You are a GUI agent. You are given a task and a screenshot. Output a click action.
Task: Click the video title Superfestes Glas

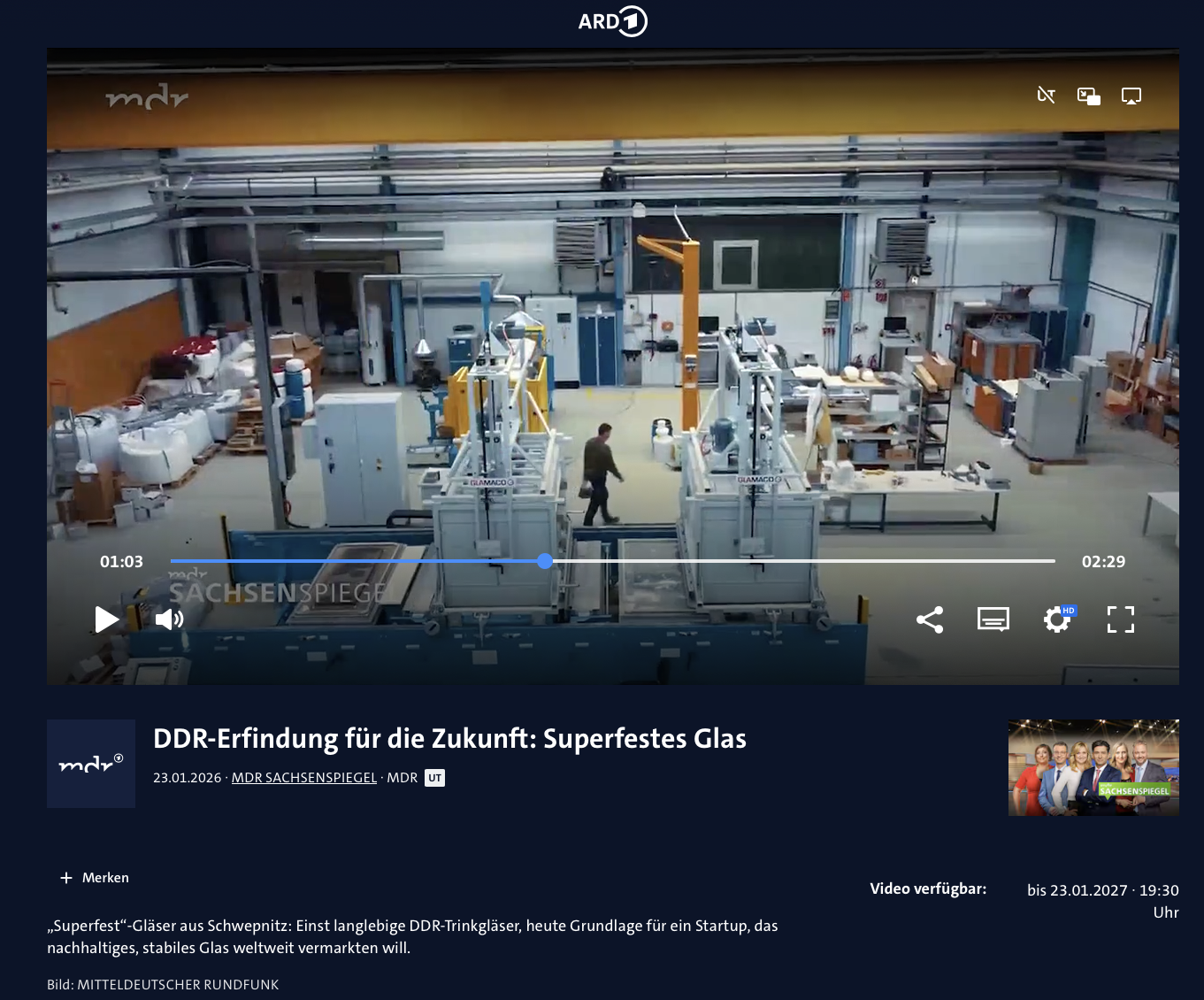pyautogui.click(x=449, y=739)
